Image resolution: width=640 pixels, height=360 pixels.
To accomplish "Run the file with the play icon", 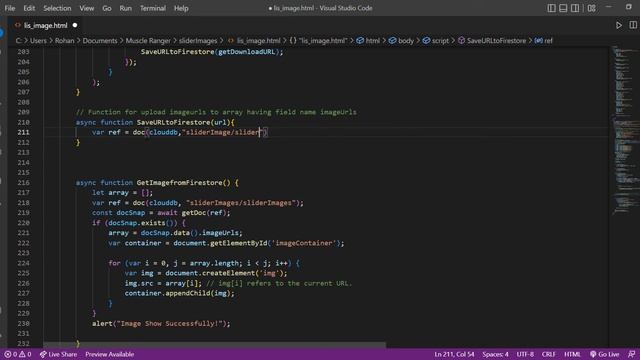I will tap(619, 25).
